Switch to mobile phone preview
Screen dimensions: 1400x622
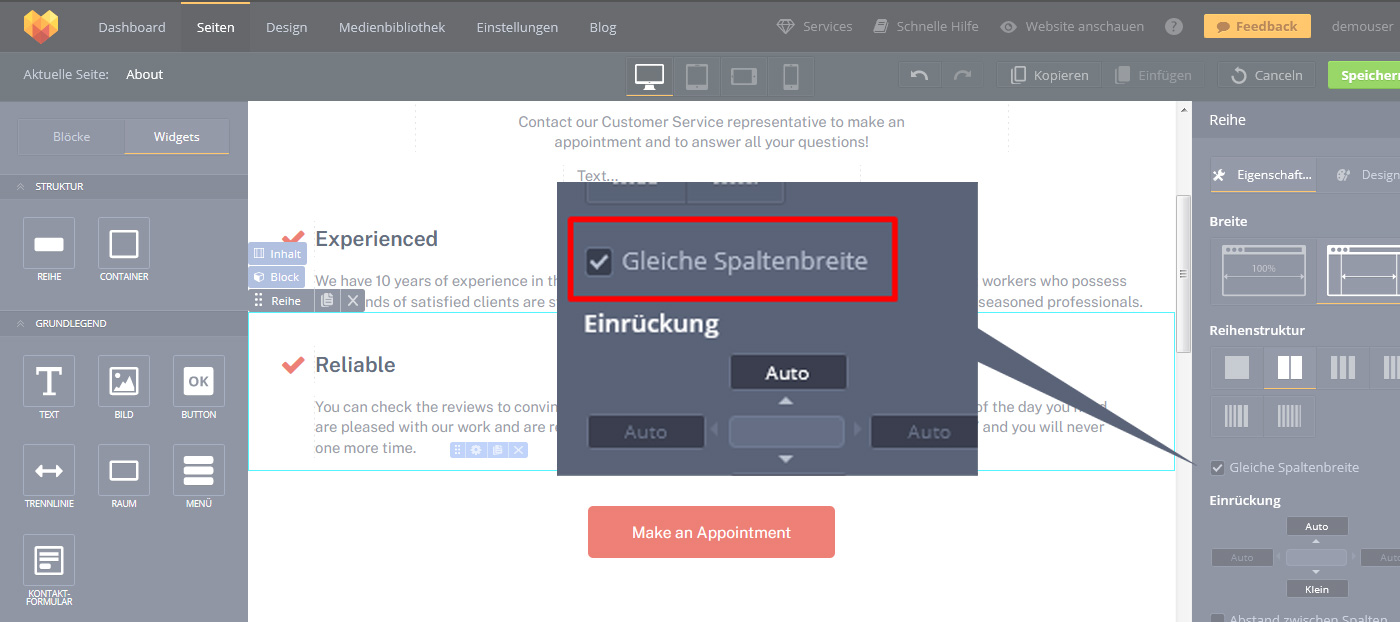(790, 76)
